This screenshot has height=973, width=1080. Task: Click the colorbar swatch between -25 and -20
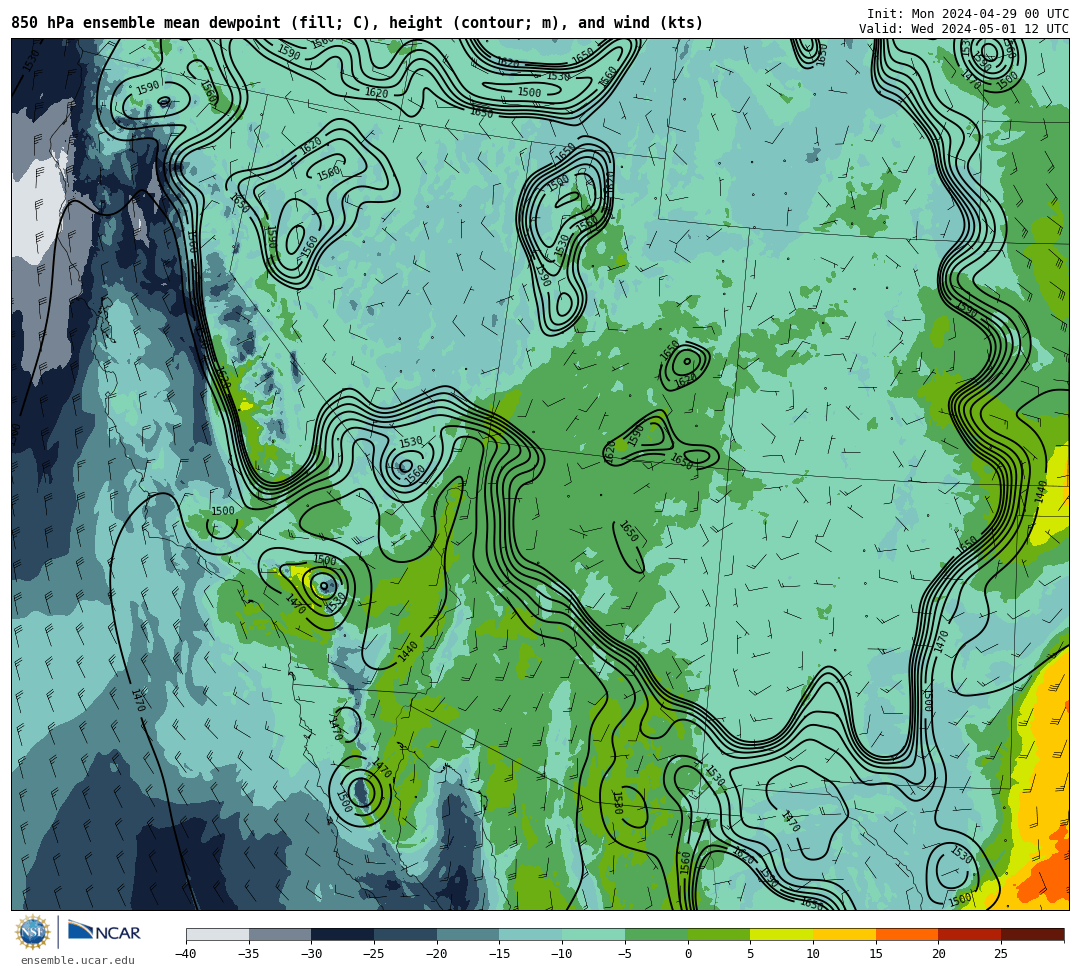(x=406, y=934)
